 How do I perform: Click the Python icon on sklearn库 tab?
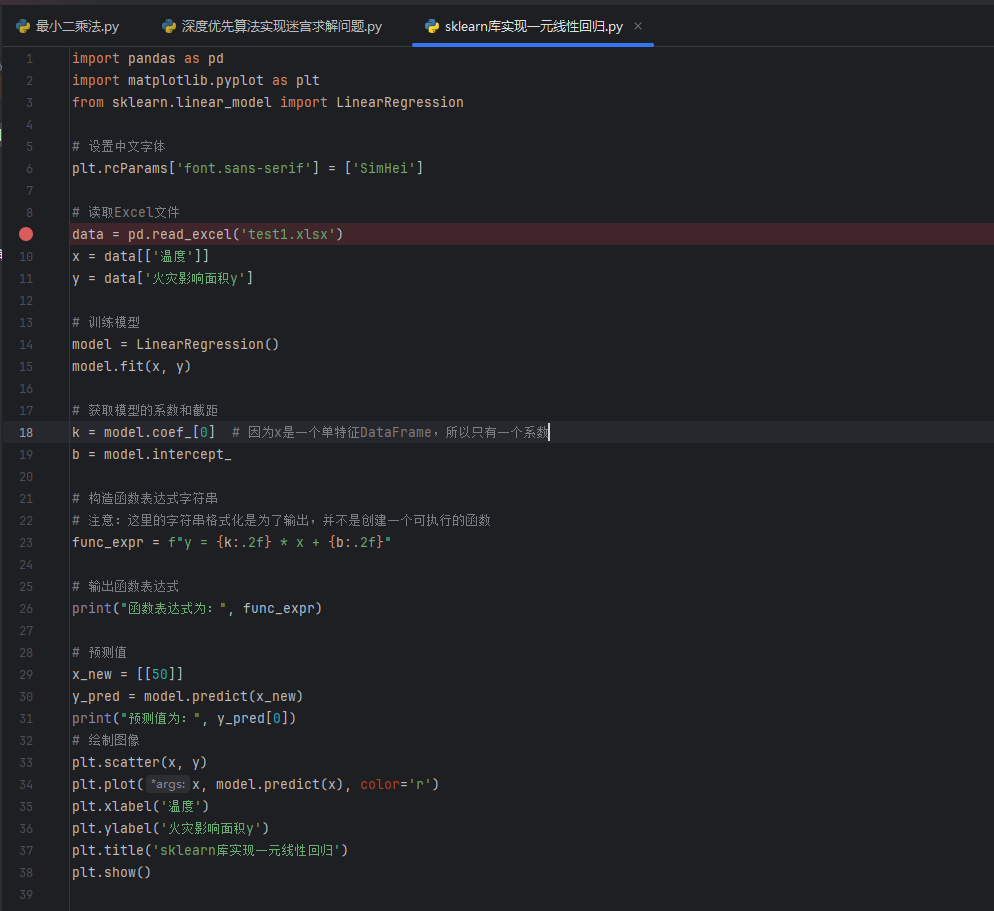(x=432, y=26)
